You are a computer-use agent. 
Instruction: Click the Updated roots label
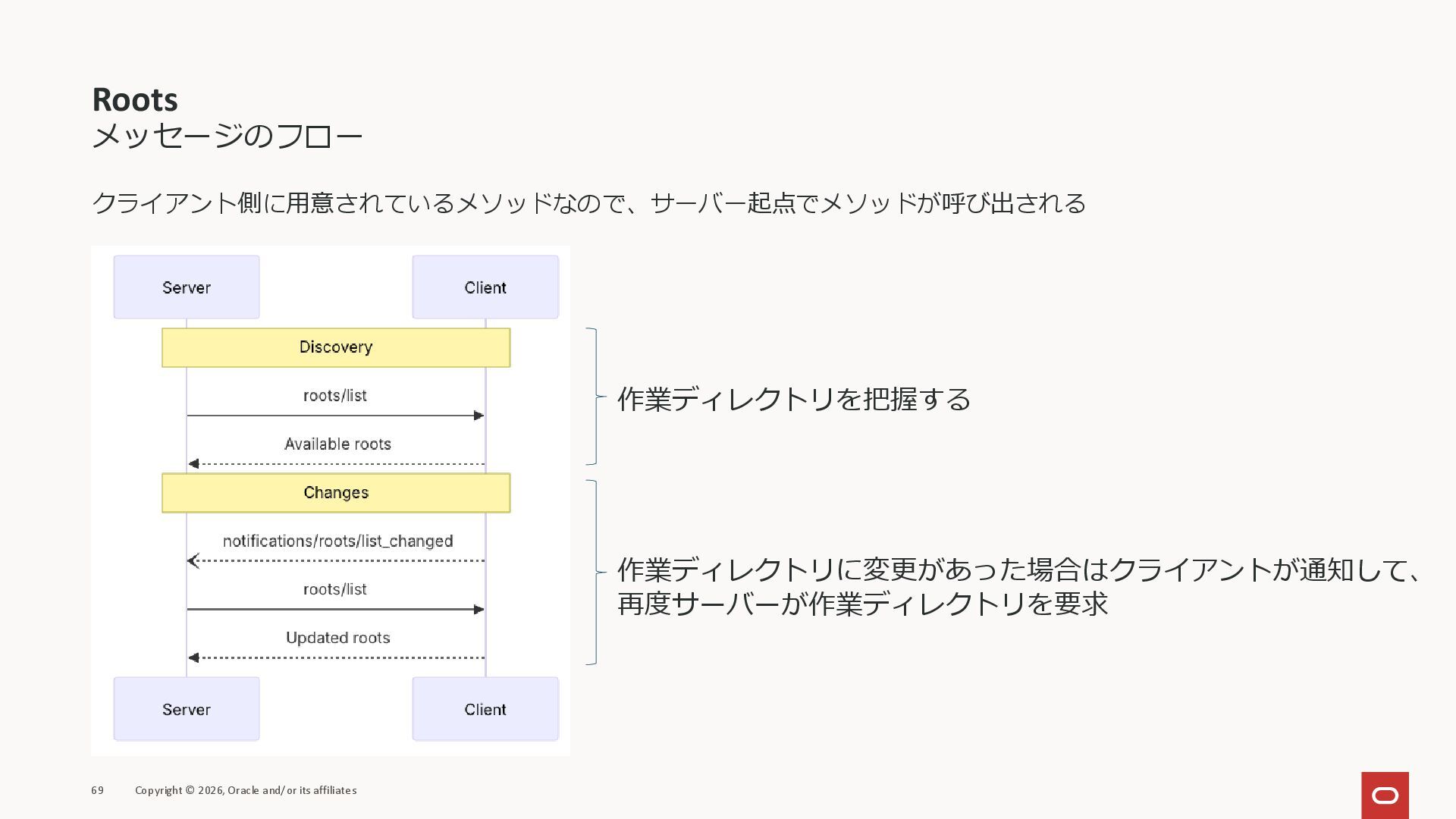click(337, 639)
